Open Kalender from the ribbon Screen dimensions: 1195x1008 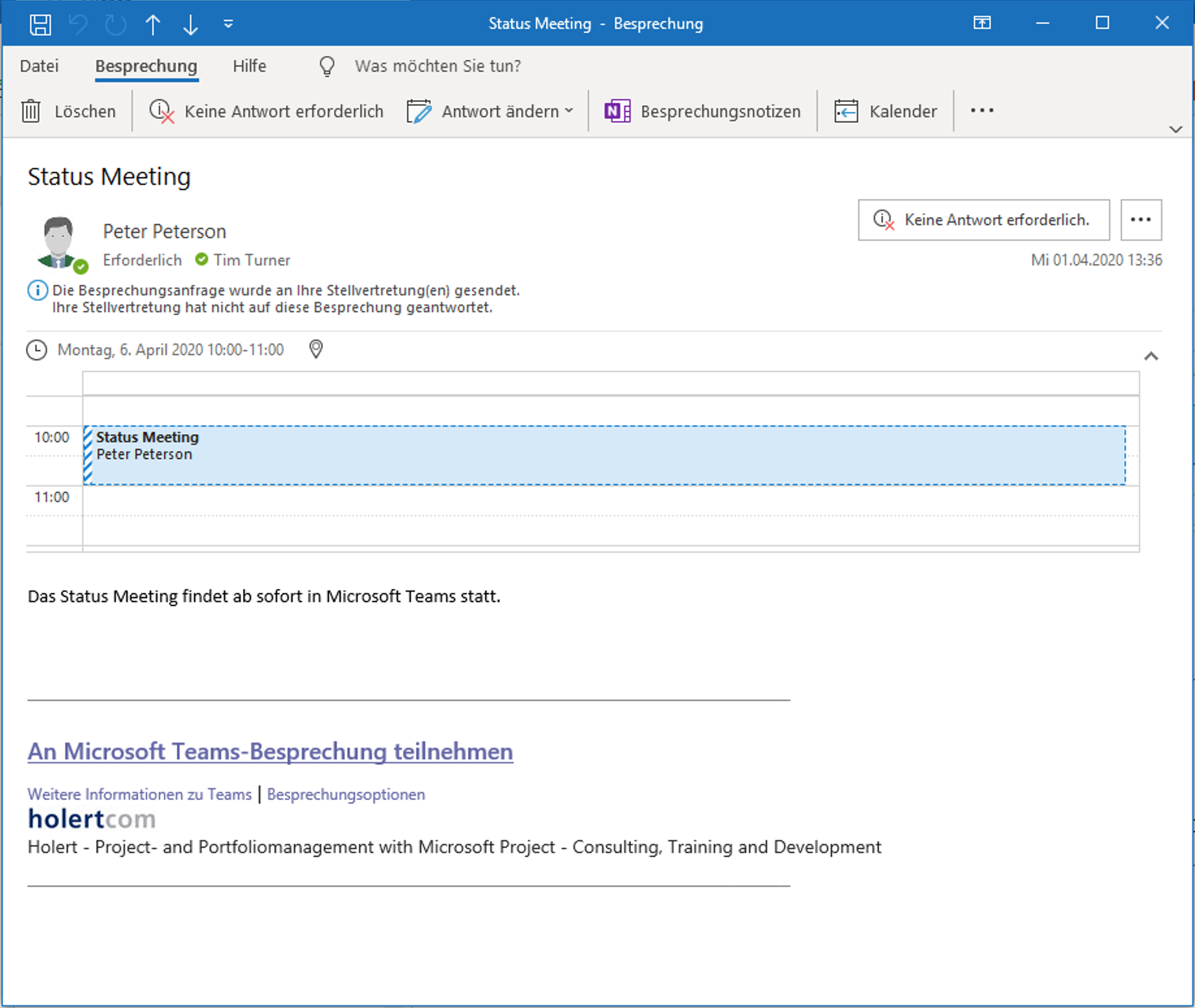[886, 111]
